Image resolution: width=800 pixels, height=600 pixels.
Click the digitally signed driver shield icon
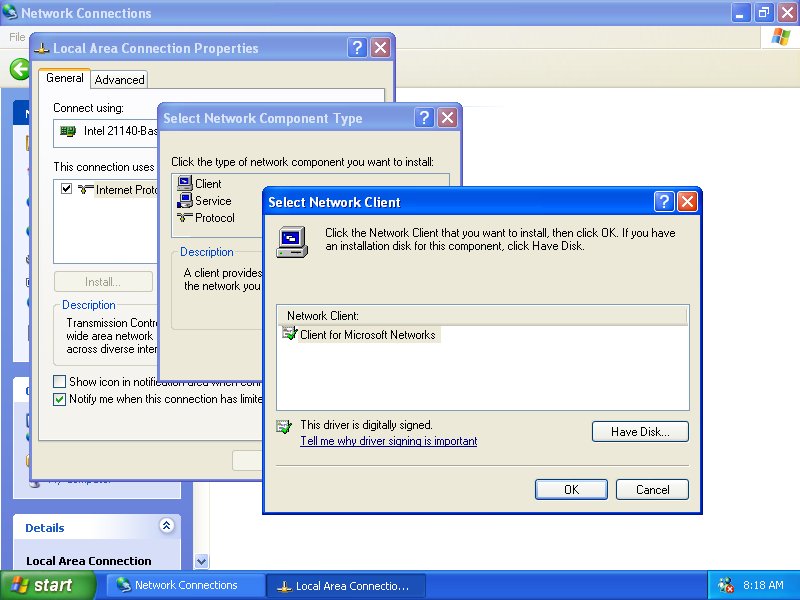tap(283, 424)
